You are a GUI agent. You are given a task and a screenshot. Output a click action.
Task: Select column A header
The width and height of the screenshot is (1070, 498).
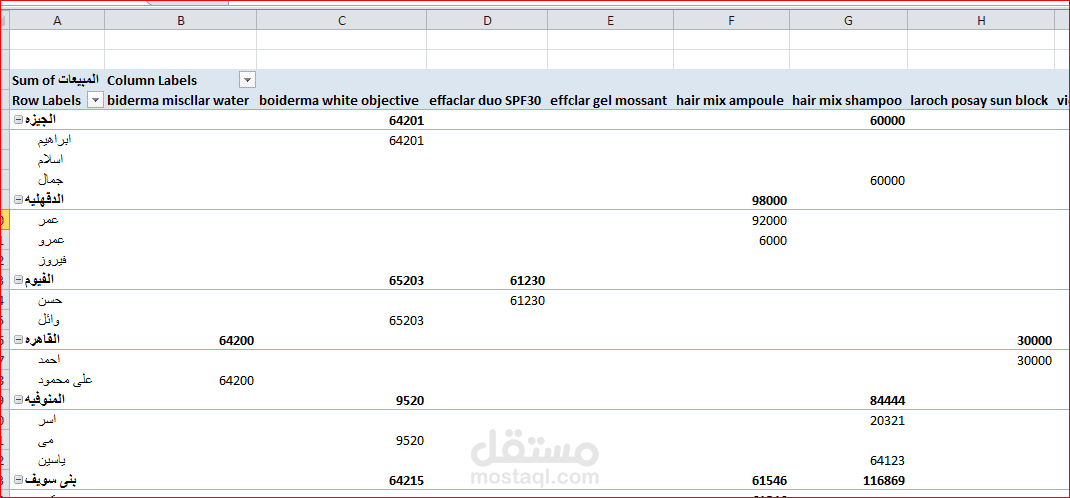tap(57, 20)
